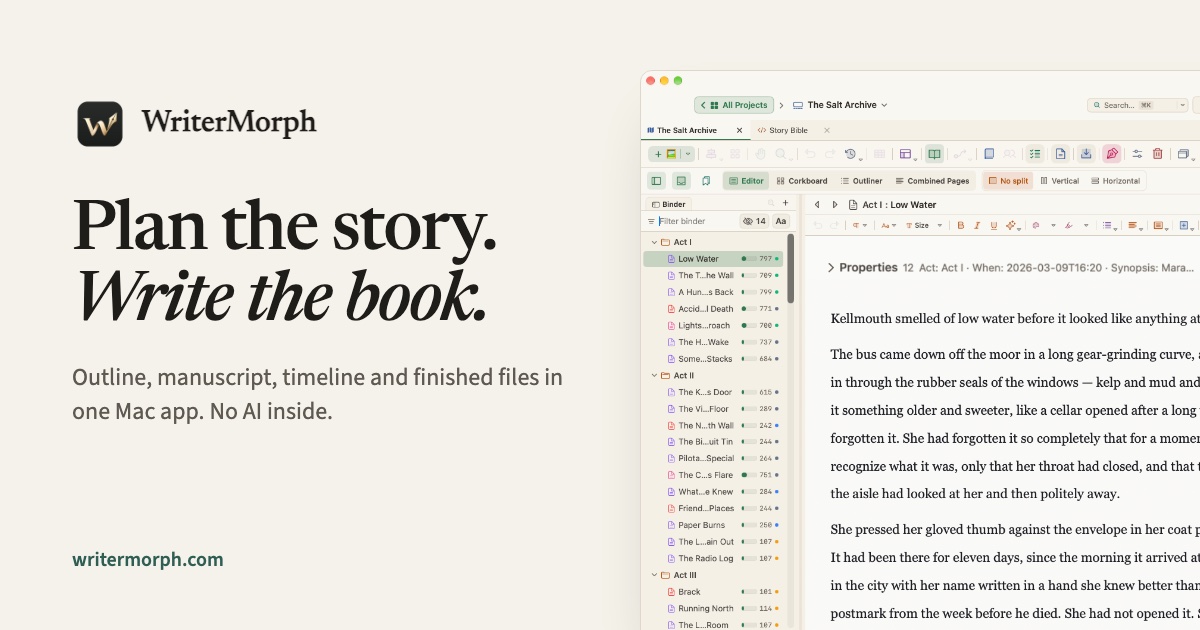Image resolution: width=1200 pixels, height=630 pixels.
Task: Click the pages stack icon beside panel toggles
Action: click(706, 181)
